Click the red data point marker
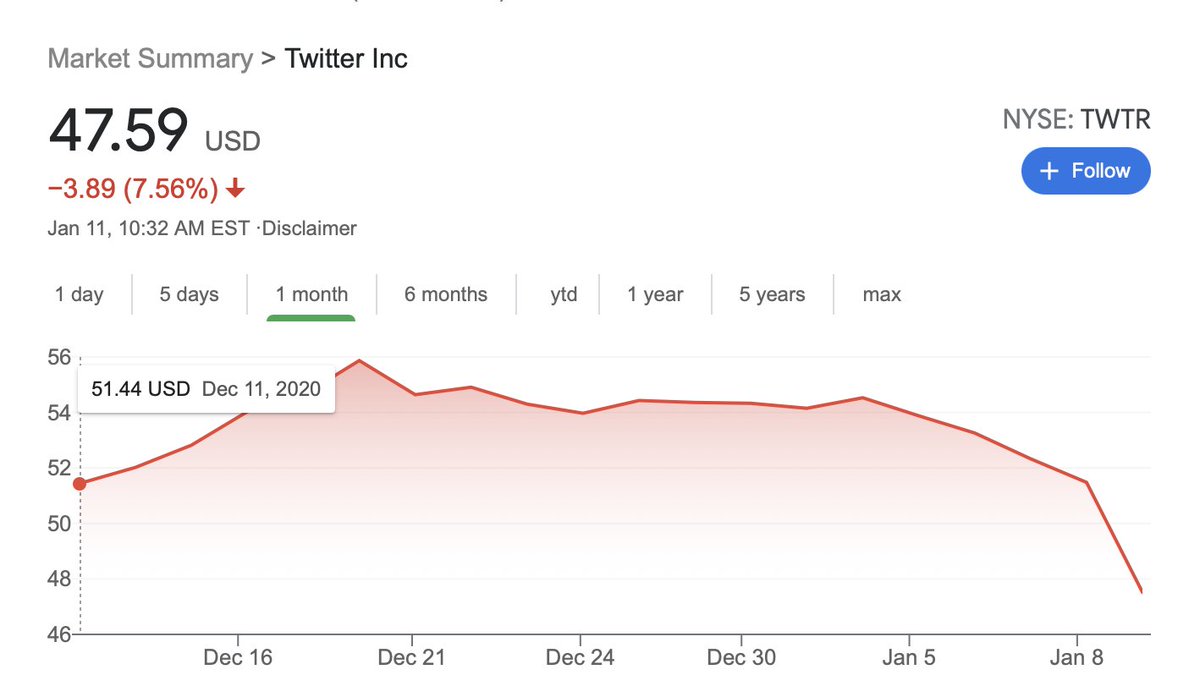 coord(80,484)
